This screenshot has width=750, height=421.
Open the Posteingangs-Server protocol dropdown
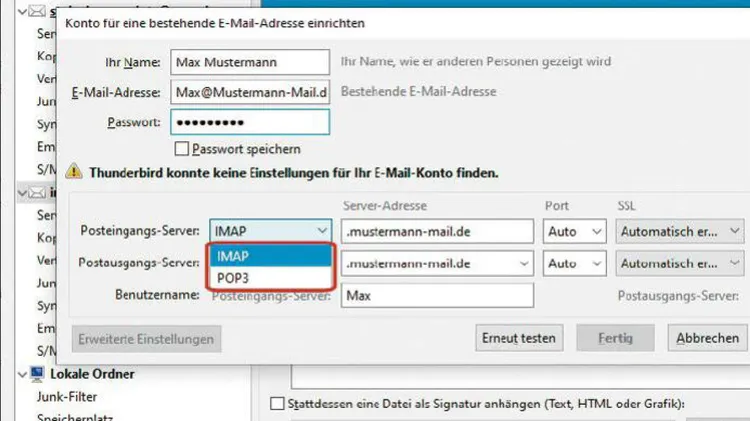tap(270, 232)
